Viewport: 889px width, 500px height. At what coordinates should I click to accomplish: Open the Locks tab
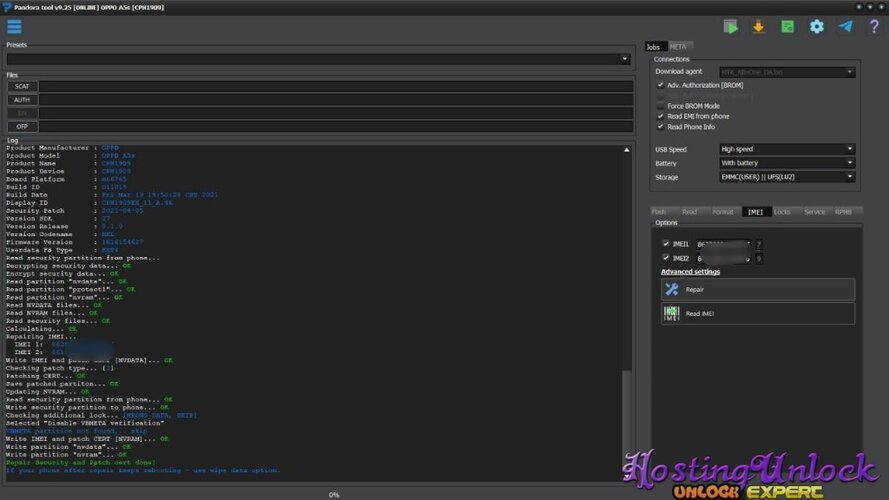point(782,212)
